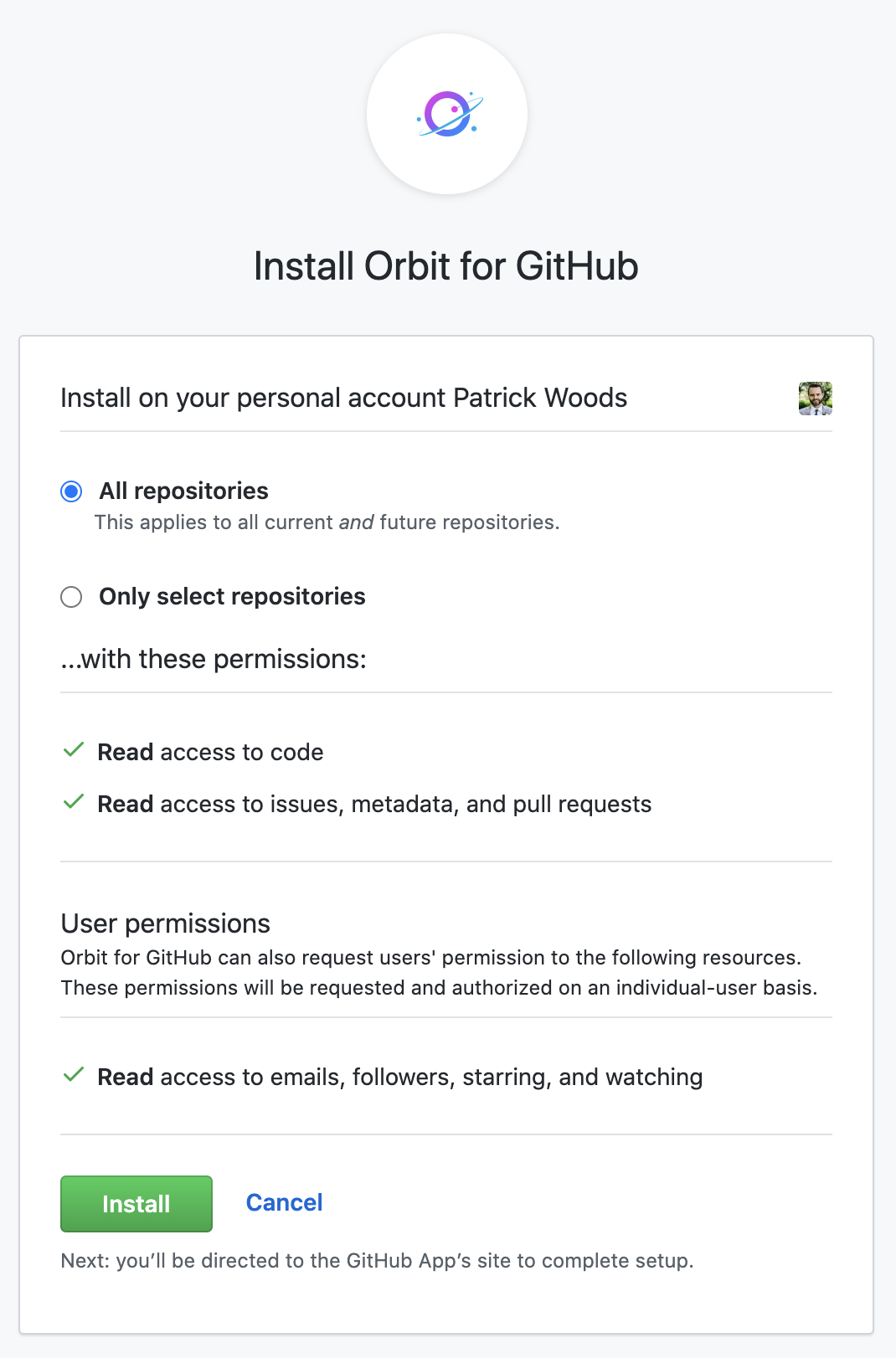This screenshot has height=1358, width=896.
Task: Select the All repositories radio button
Action: 71,491
